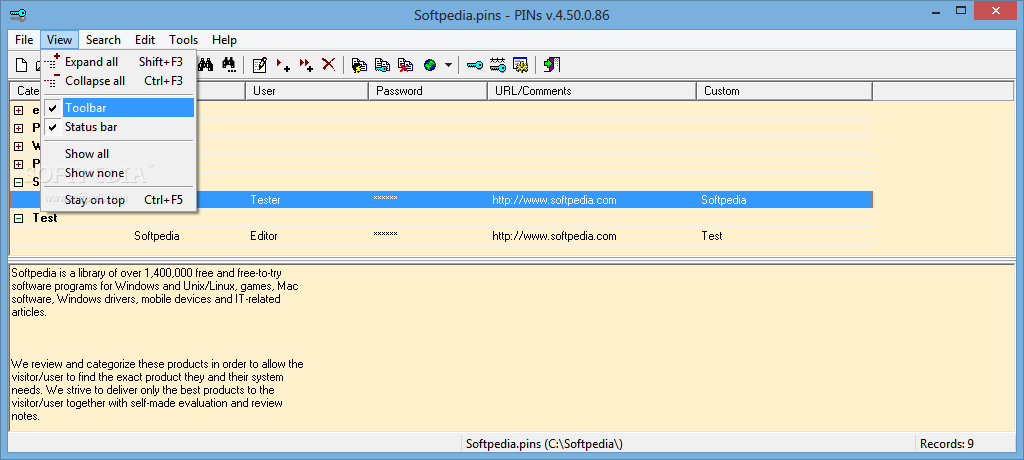Open the dropdown arrow beside the globe

[448, 65]
